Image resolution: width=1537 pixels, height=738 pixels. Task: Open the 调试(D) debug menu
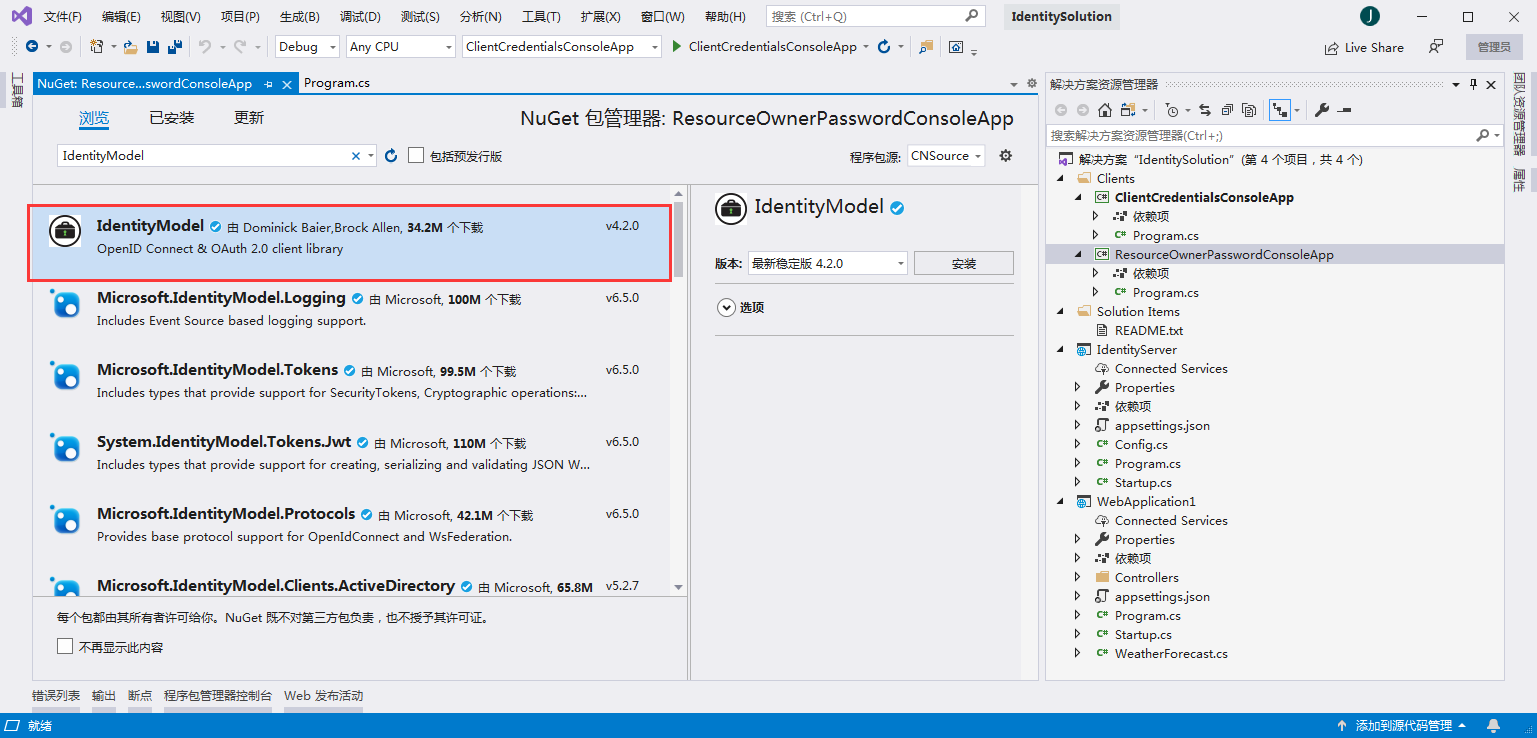tap(360, 17)
